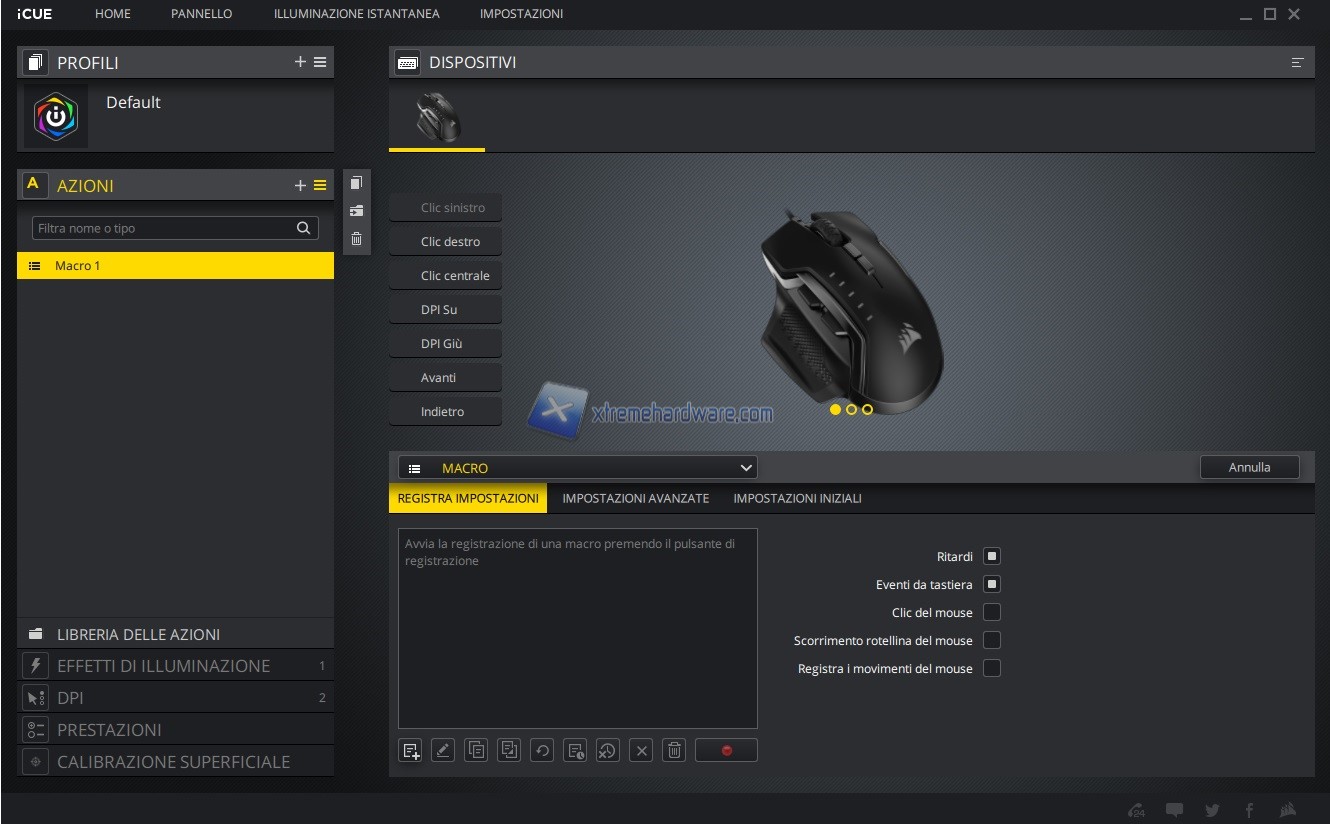The width and height of the screenshot is (1330, 824).
Task: Click the add event icon in macro toolbar
Action: pos(410,750)
